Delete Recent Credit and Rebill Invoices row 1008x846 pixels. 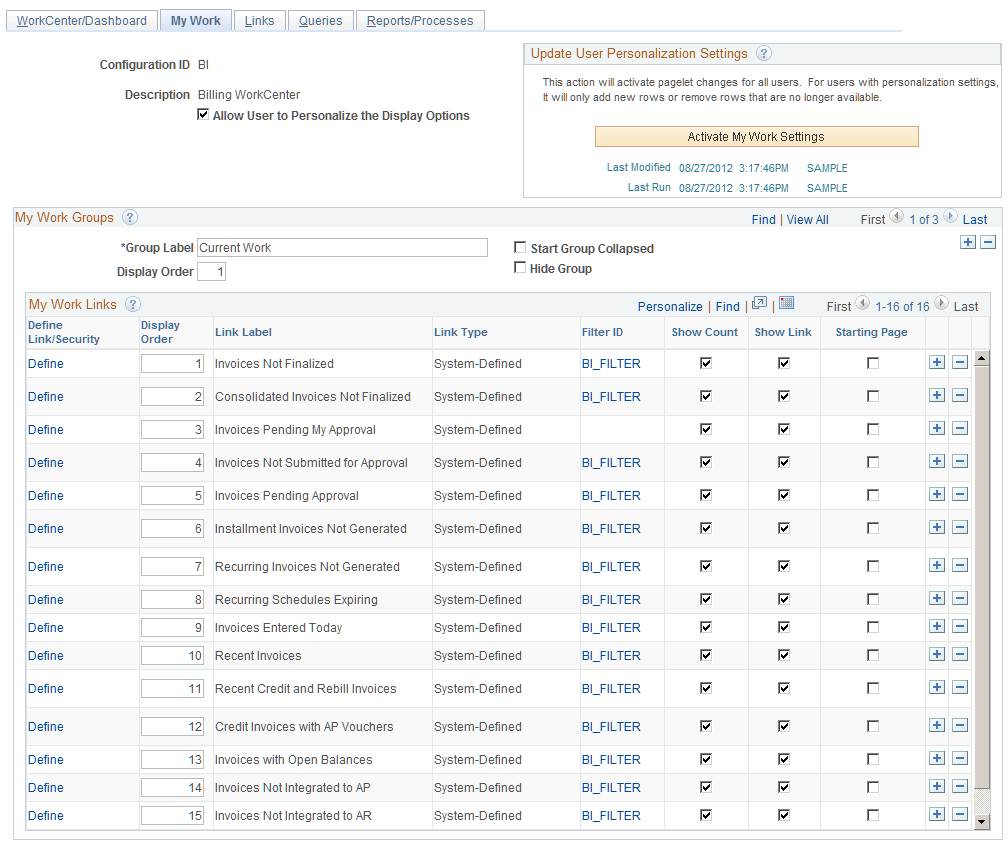point(960,688)
